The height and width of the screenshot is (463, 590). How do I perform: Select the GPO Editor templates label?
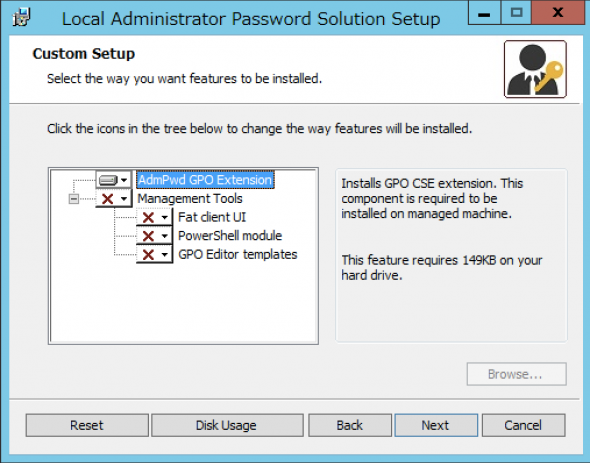pyautogui.click(x=237, y=254)
